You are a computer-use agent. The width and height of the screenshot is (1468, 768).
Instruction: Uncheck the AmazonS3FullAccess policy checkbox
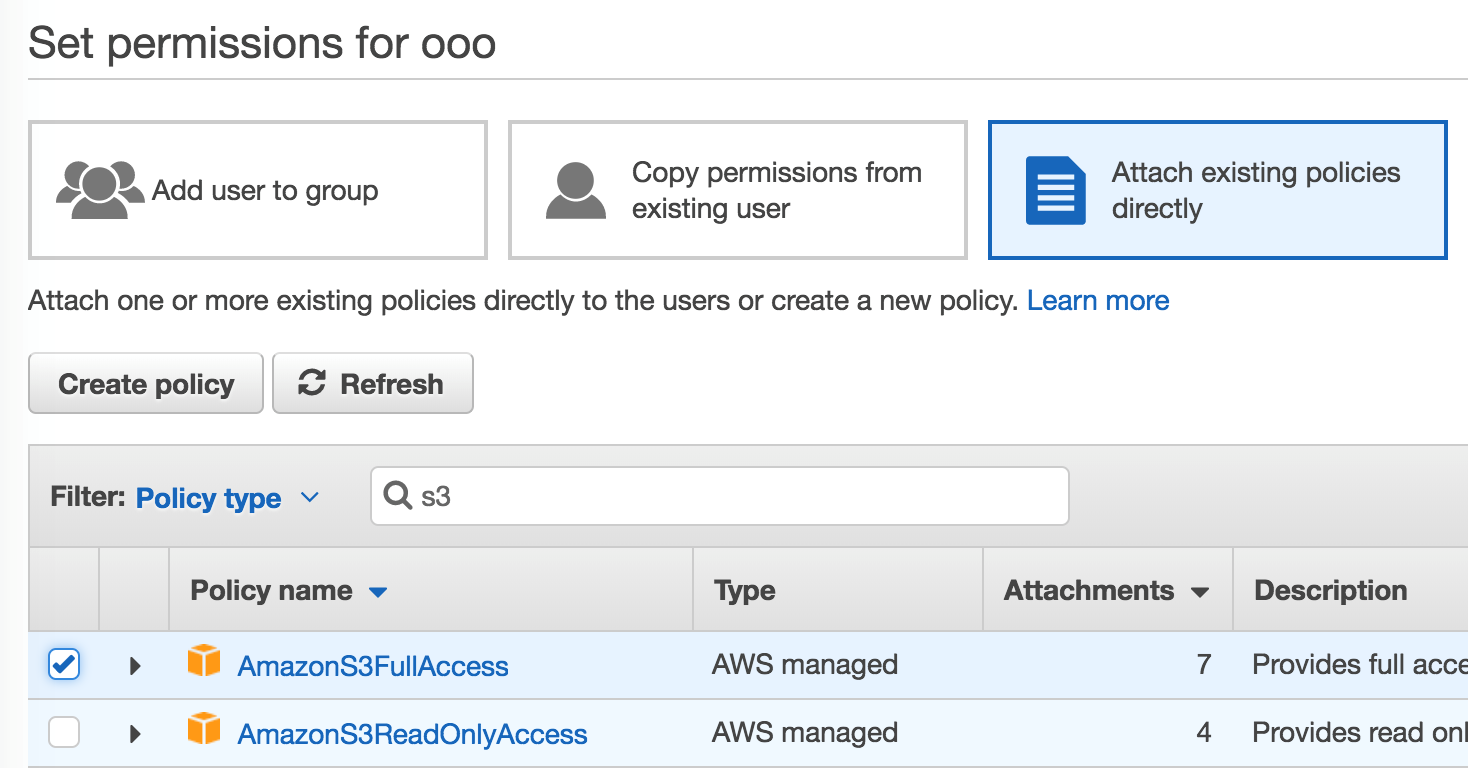(64, 664)
